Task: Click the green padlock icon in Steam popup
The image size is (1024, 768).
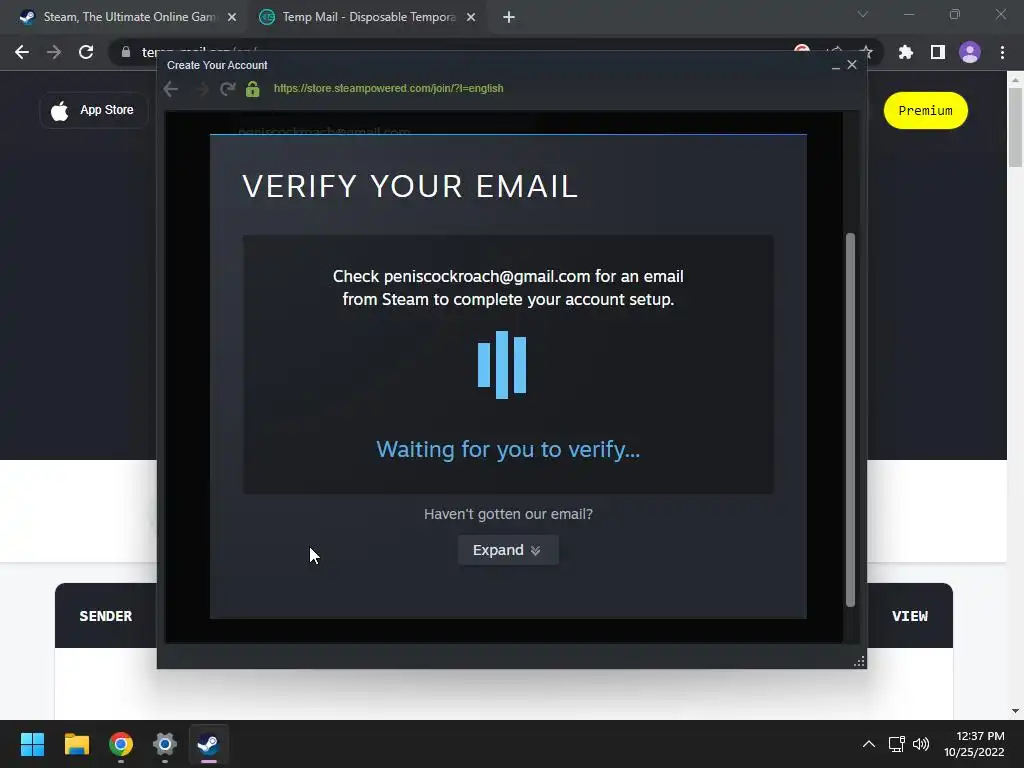Action: click(253, 89)
